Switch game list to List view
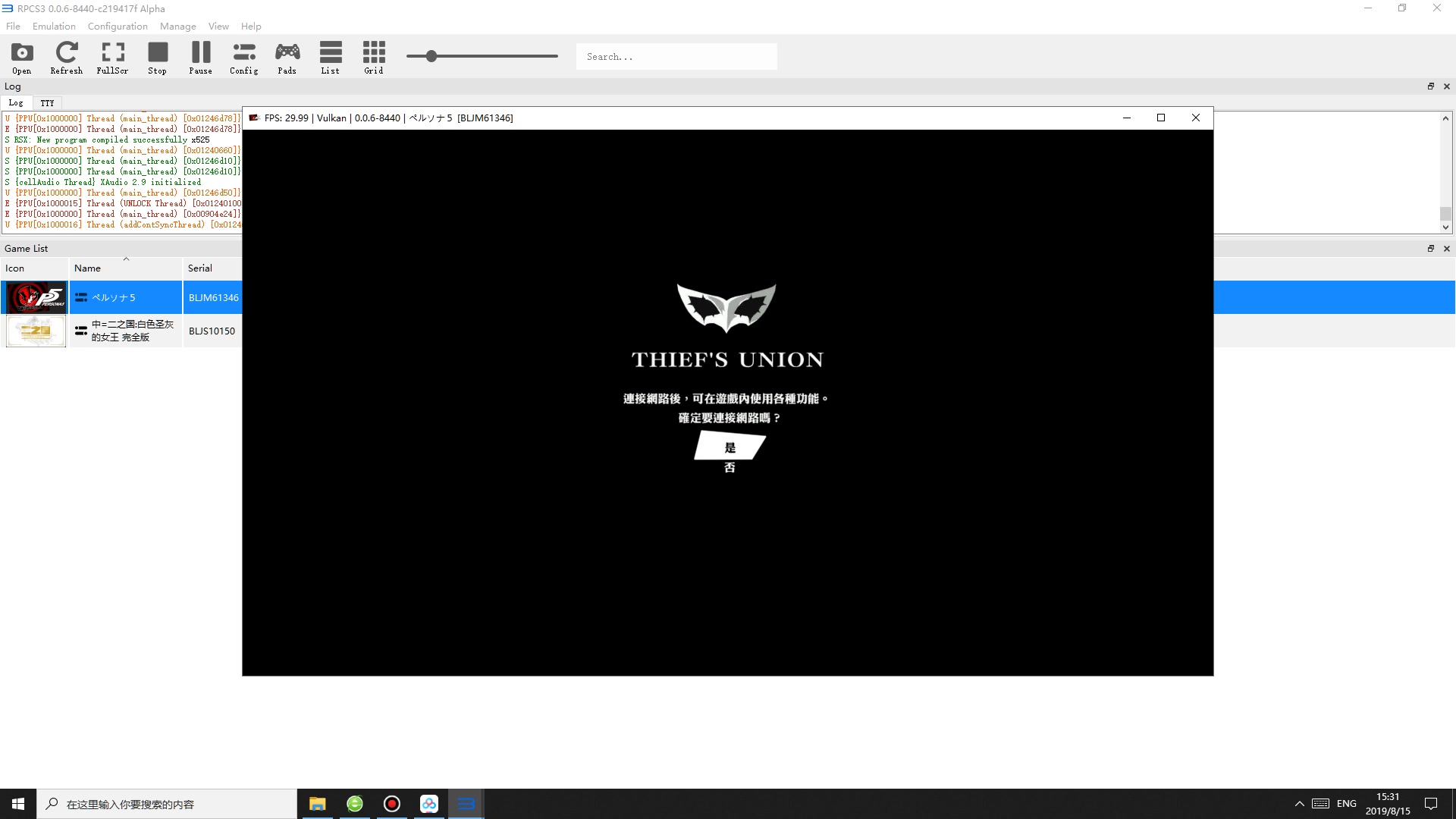The width and height of the screenshot is (1456, 819). (x=330, y=56)
